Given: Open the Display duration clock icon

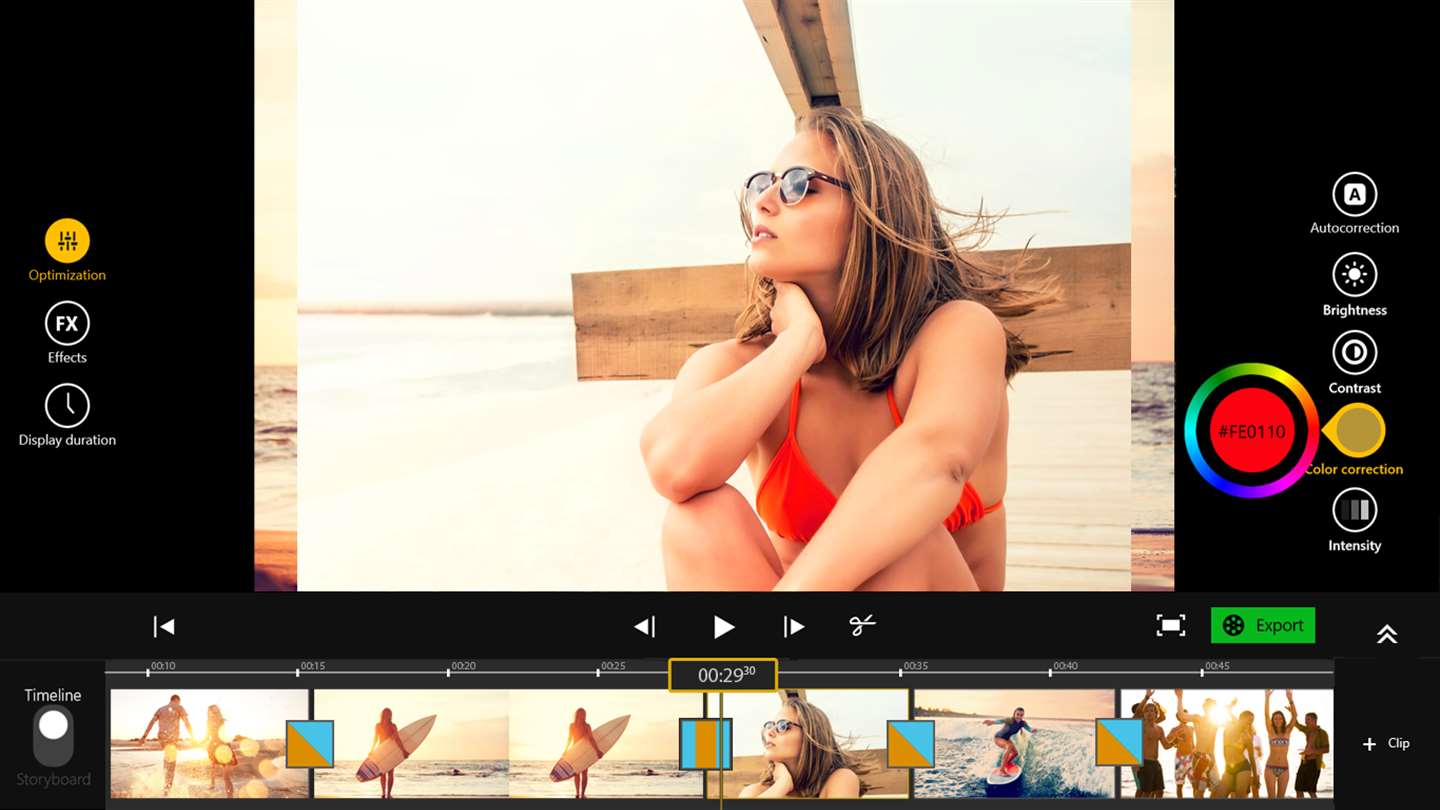Looking at the screenshot, I should click(x=67, y=406).
